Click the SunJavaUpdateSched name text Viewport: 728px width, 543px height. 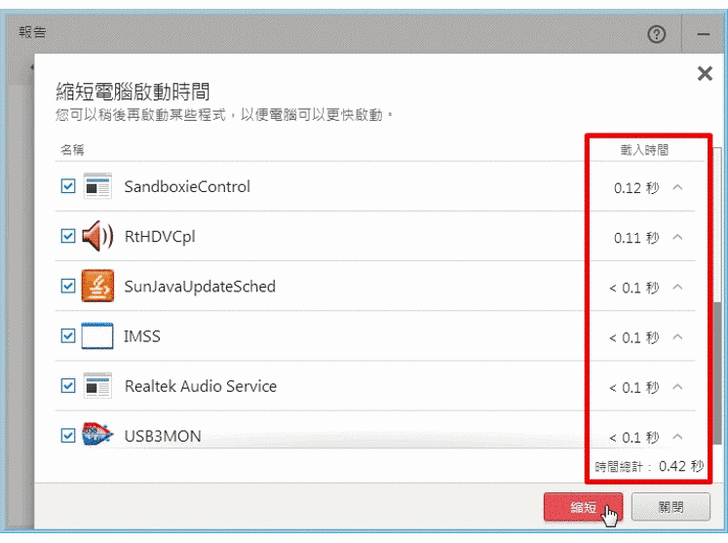pos(200,287)
